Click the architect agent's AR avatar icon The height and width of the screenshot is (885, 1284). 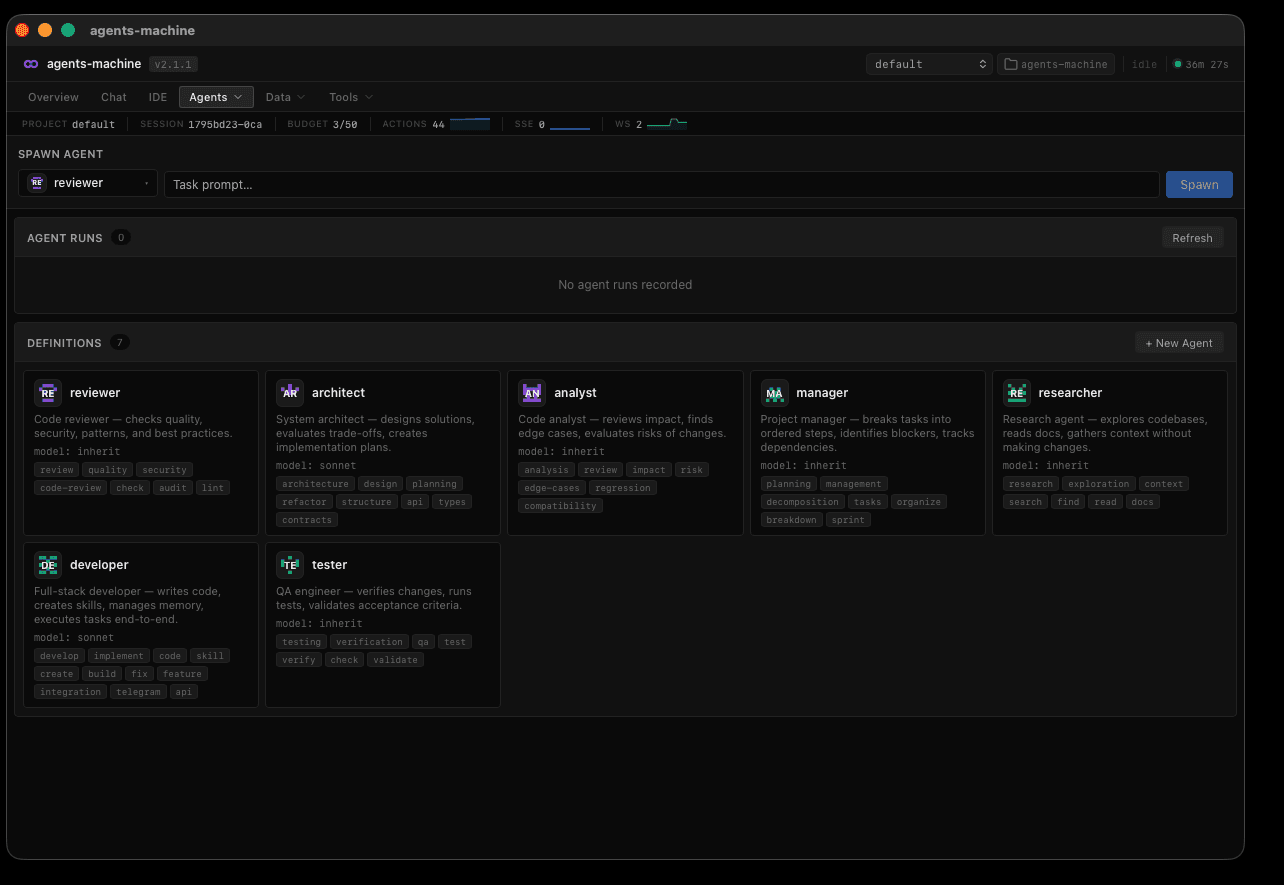click(289, 392)
